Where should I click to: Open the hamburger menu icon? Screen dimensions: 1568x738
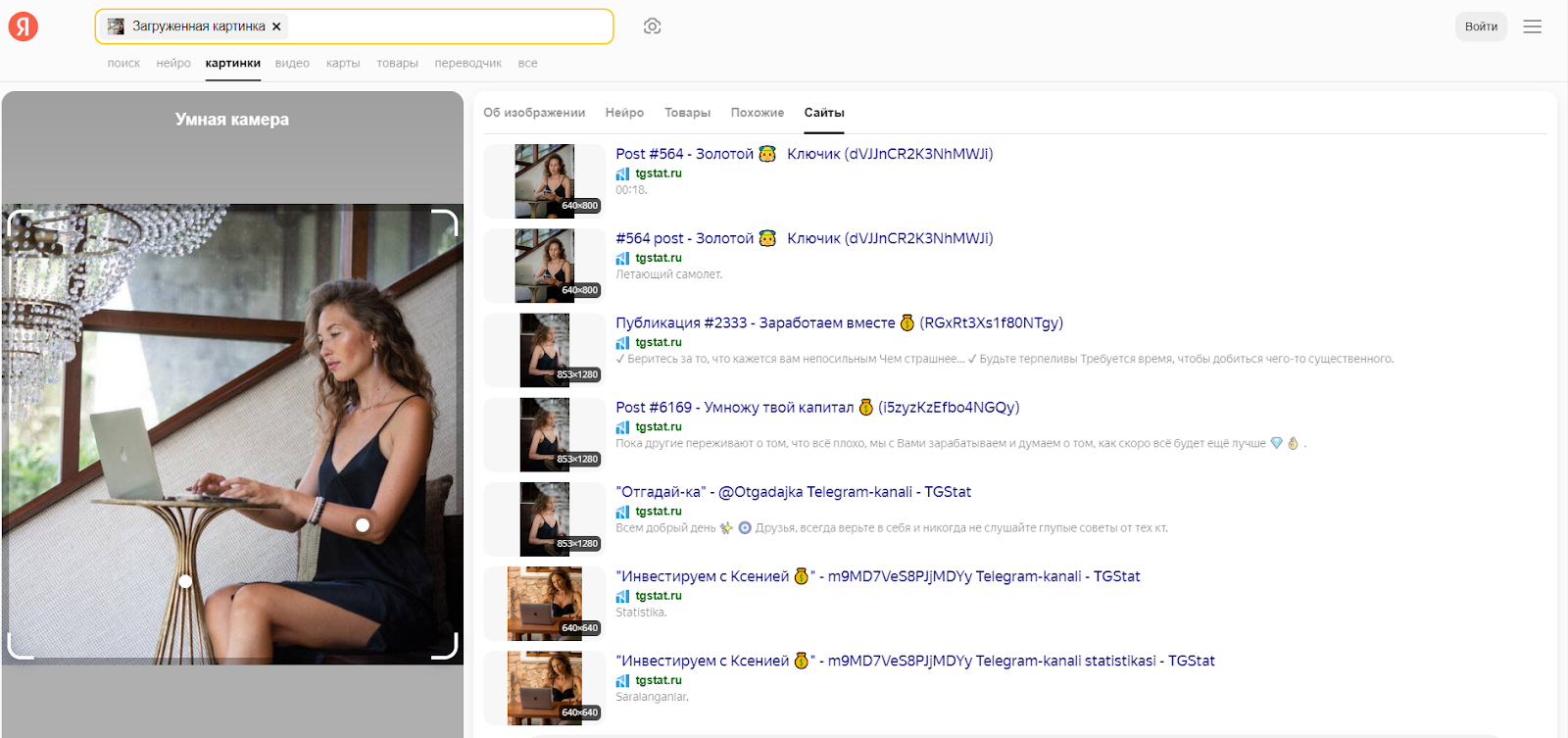pyautogui.click(x=1533, y=26)
